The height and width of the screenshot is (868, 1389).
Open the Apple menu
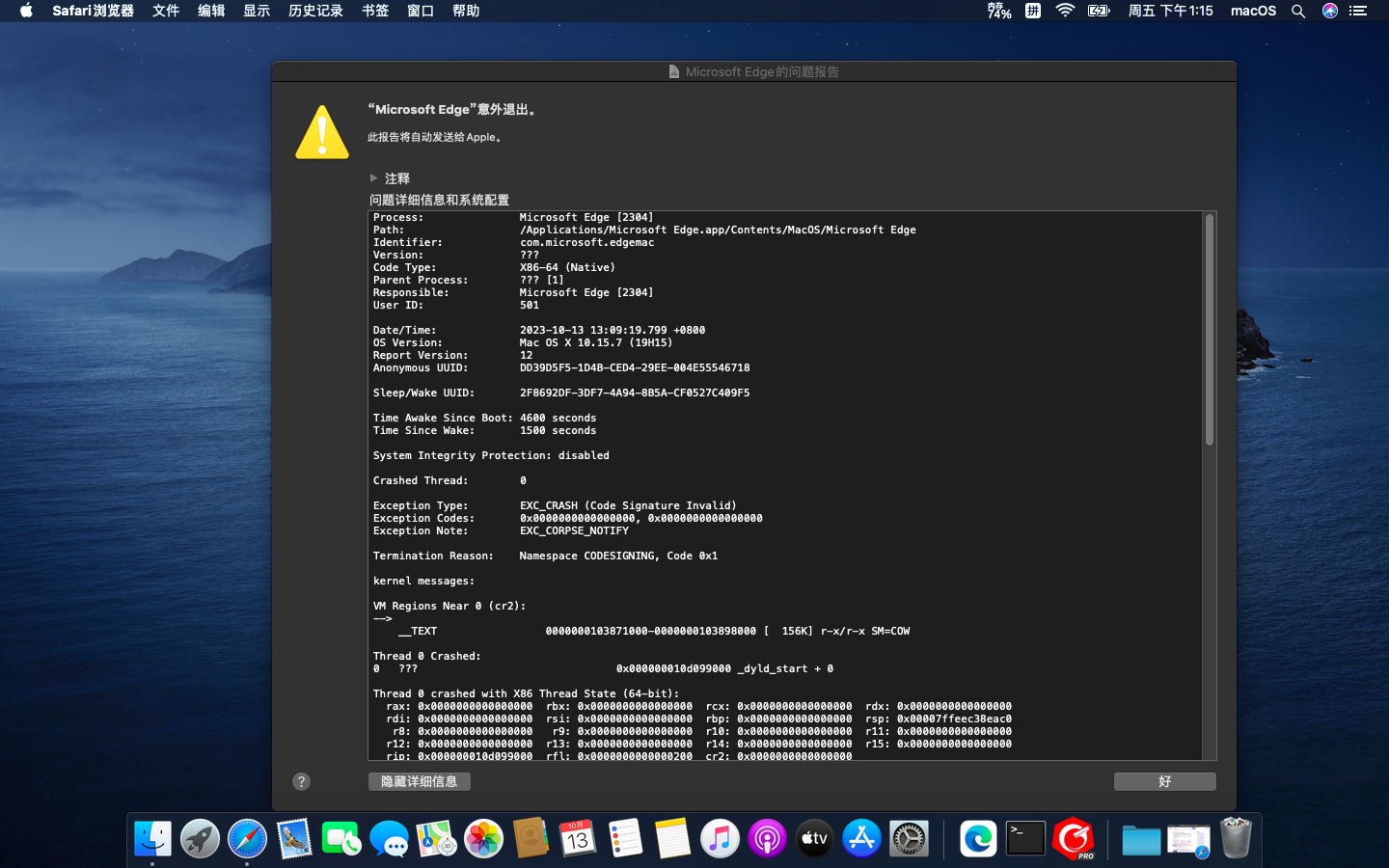point(26,11)
